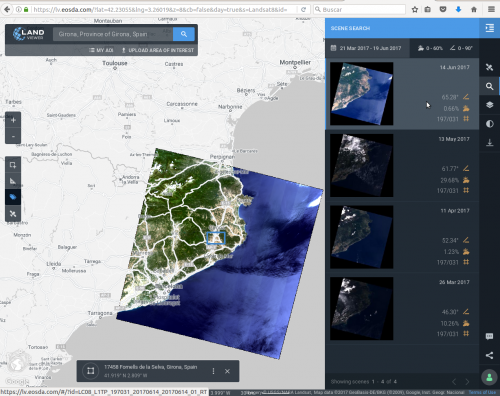Screen dimensions: 500x396
Task: Select the 14 Jun 2017 scene thumbnail
Action: (x=362, y=94)
